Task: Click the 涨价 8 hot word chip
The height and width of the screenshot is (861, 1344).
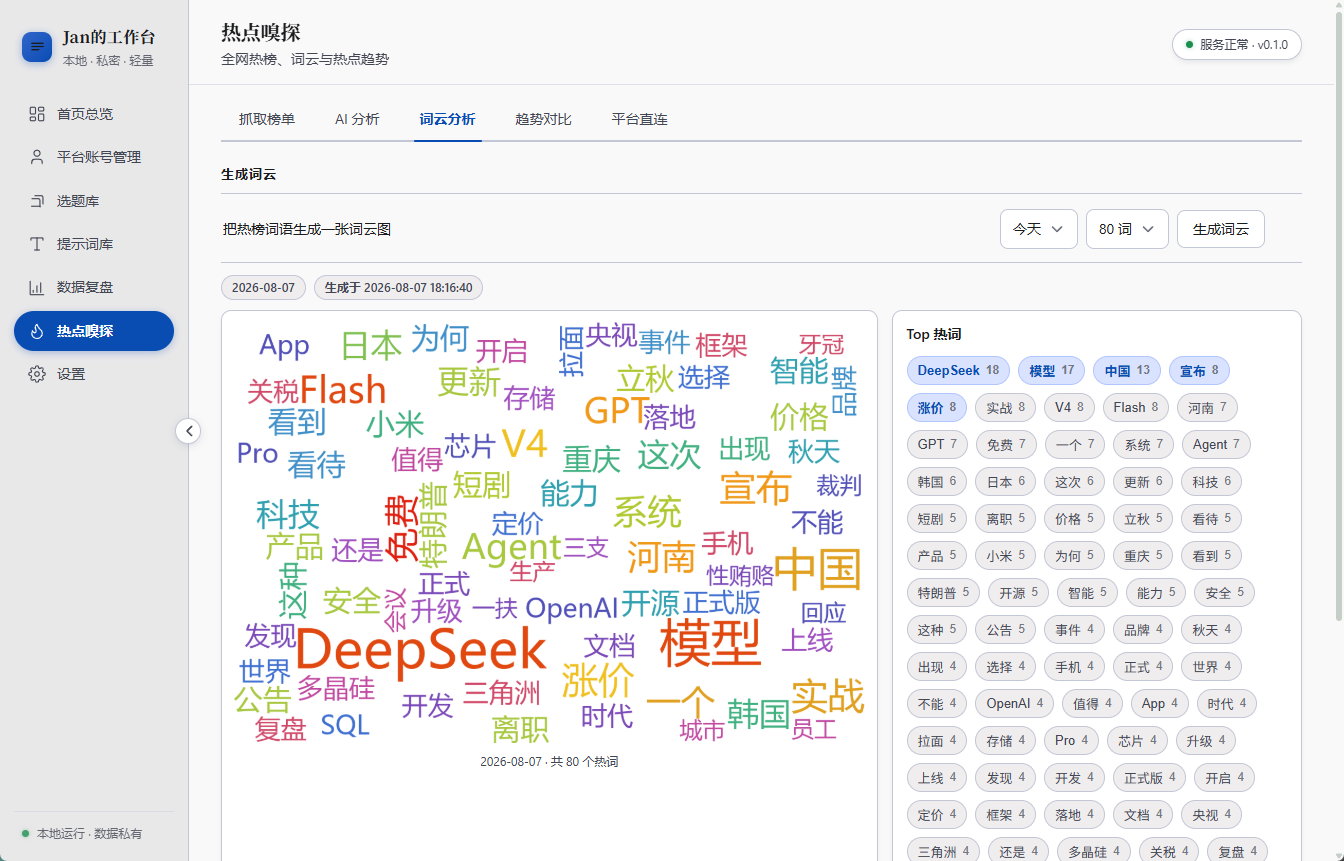Action: tap(937, 408)
